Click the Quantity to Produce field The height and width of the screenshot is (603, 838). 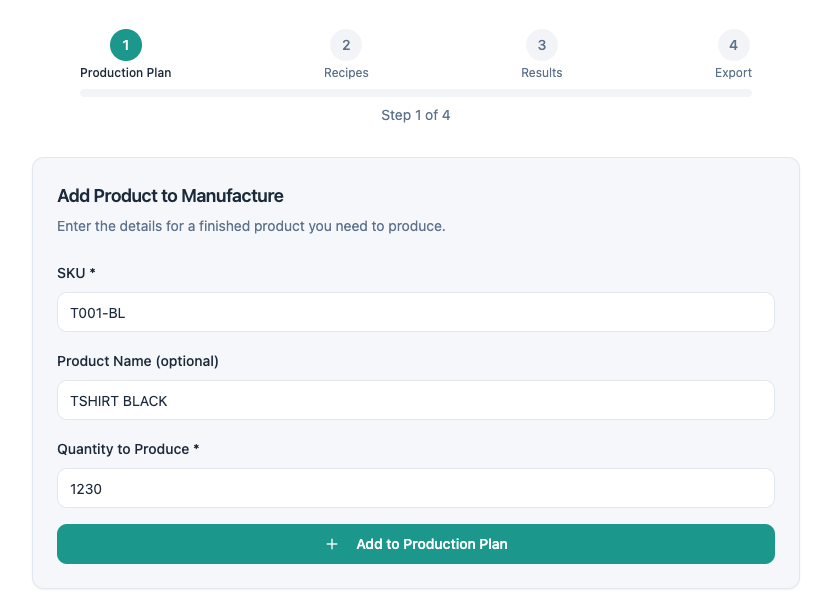416,488
